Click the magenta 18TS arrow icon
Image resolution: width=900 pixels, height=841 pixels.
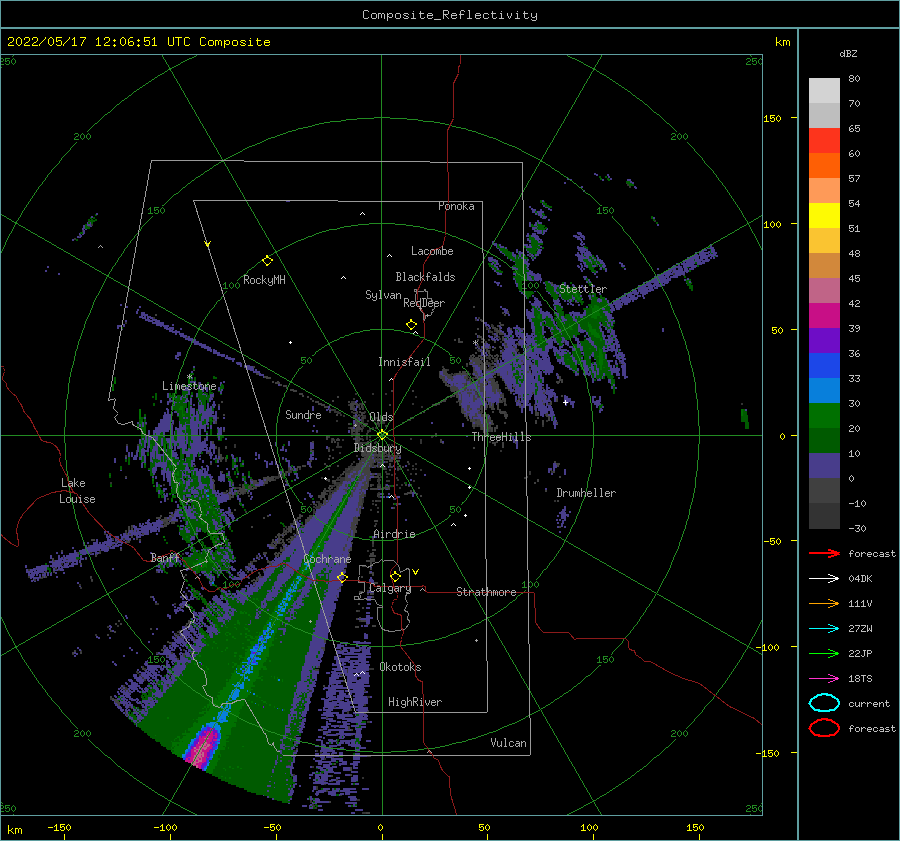coord(824,679)
